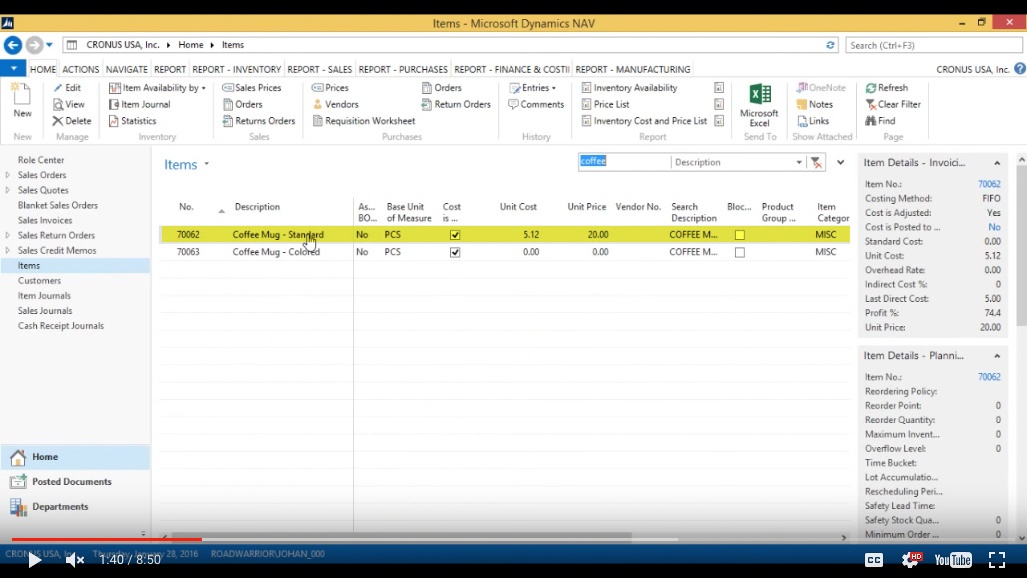Open the Find tool
This screenshot has width=1027, height=578.
tap(886, 120)
